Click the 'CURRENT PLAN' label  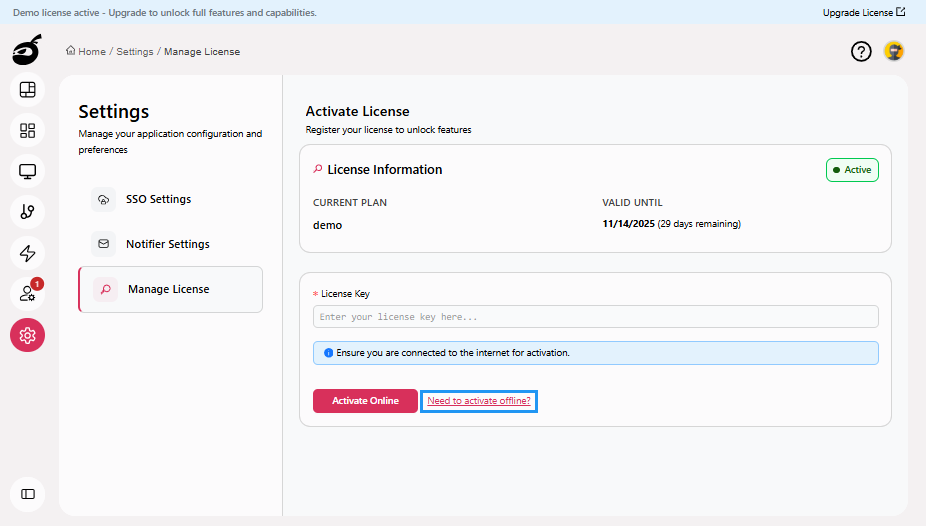pyautogui.click(x=350, y=202)
